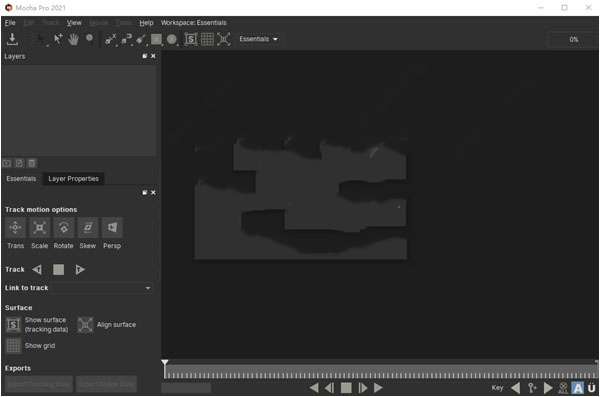This screenshot has height=397, width=600.
Task: Open the Help menu
Action: click(146, 23)
